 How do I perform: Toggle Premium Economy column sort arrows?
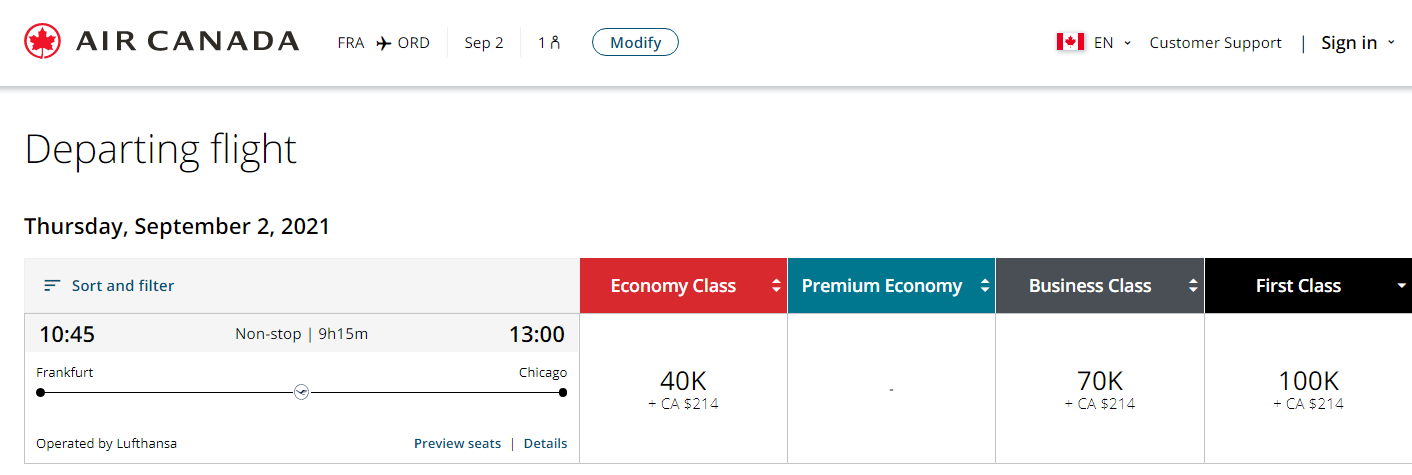point(985,286)
